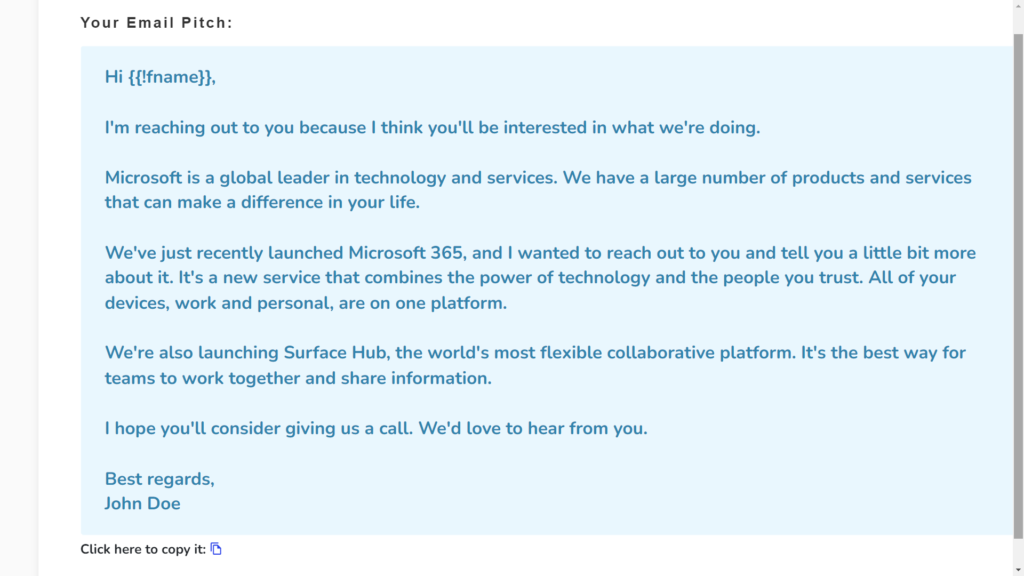This screenshot has height=576, width=1024.
Task: Click the "Your Email Pitch:" heading
Action: pyautogui.click(x=156, y=22)
